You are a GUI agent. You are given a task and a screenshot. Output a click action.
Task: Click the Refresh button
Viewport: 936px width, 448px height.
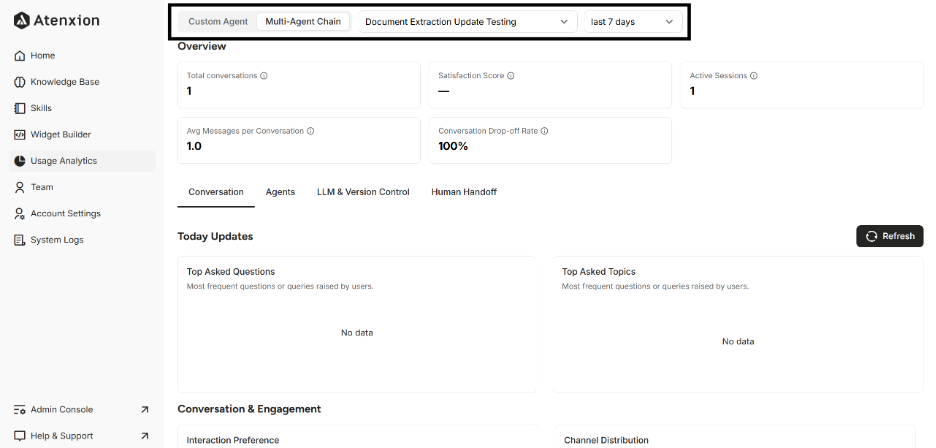click(x=889, y=236)
